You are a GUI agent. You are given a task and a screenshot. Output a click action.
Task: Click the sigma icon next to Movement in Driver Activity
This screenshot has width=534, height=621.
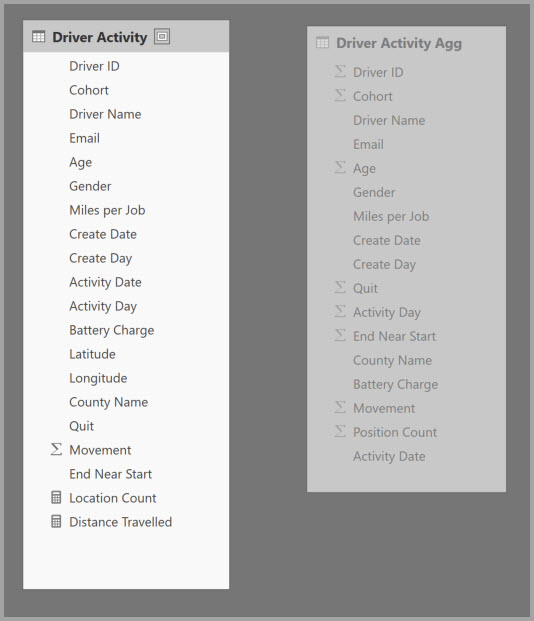pos(56,449)
